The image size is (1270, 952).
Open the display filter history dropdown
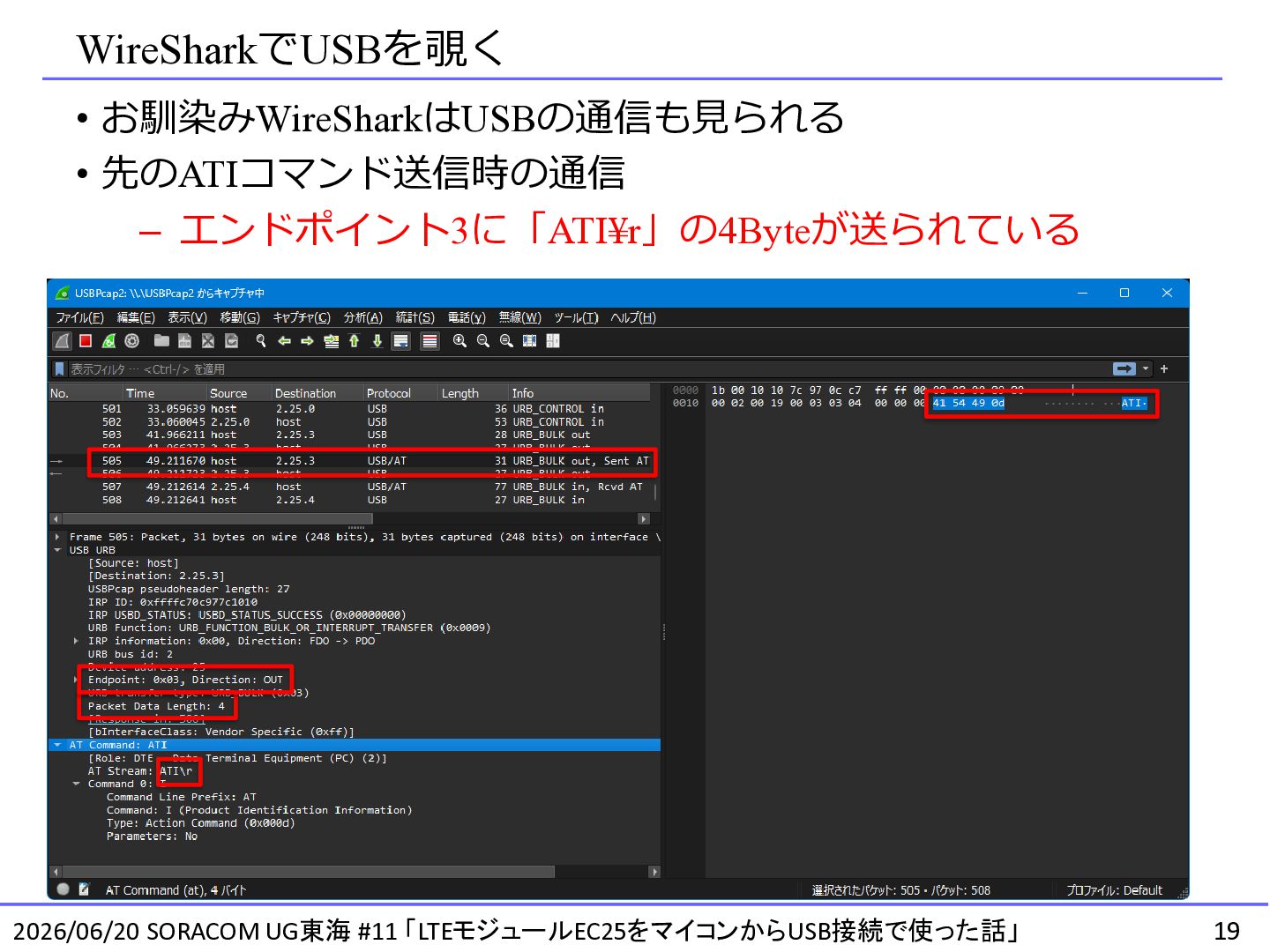tap(1146, 369)
